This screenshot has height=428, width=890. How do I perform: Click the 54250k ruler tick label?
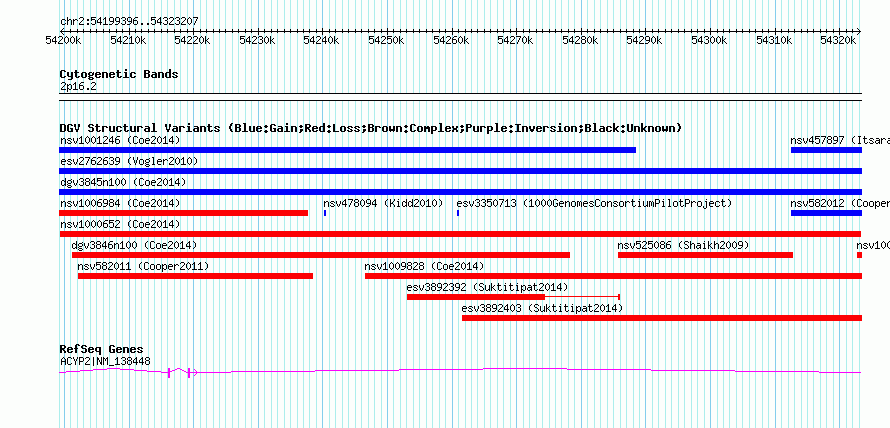(386, 40)
